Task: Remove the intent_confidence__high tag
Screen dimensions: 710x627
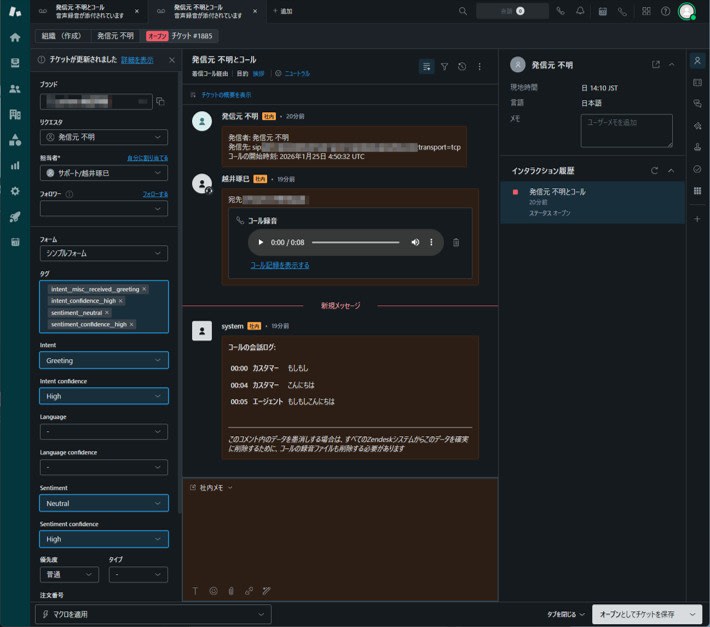Action: [x=121, y=300]
